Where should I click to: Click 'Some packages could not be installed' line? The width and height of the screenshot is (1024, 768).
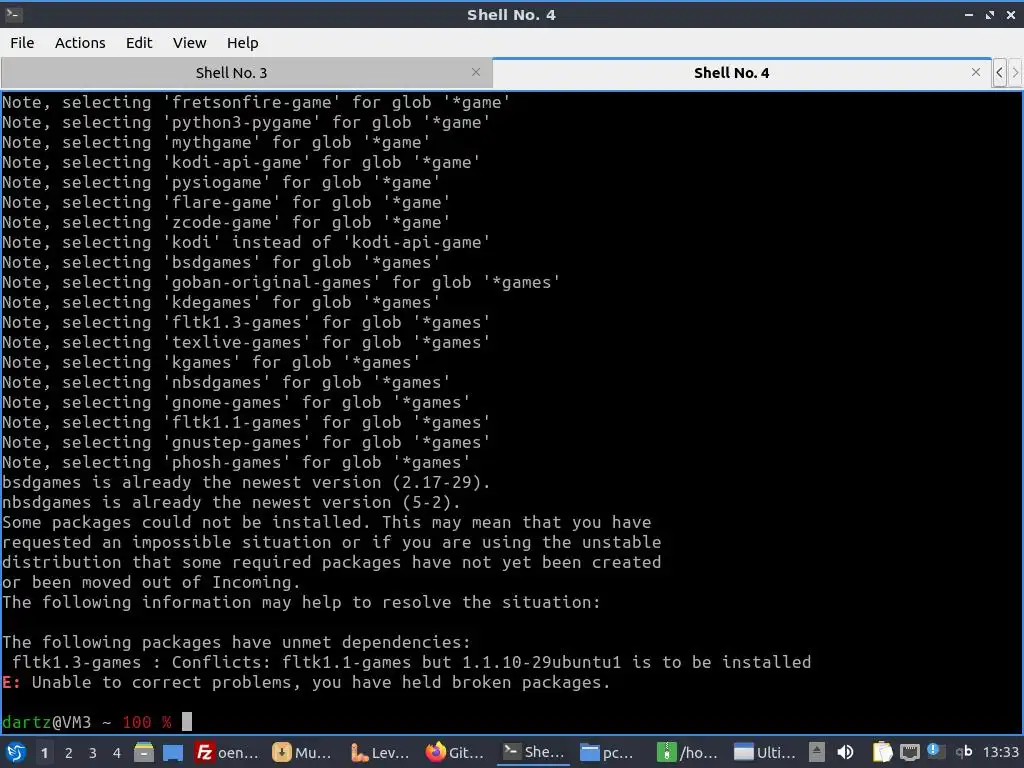coord(327,522)
